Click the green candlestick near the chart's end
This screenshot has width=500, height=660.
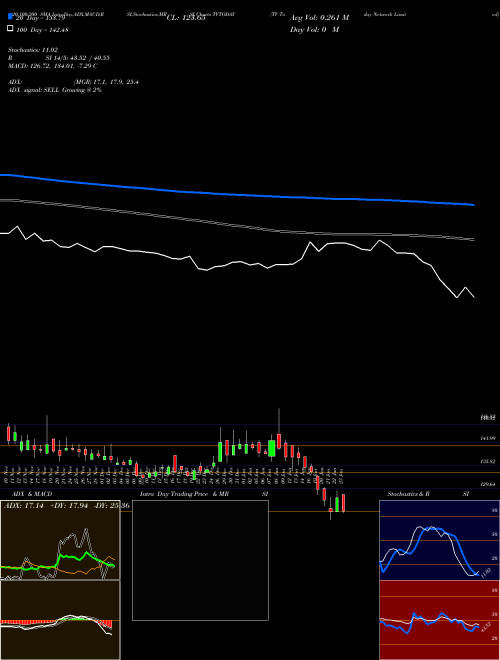tap(337, 504)
